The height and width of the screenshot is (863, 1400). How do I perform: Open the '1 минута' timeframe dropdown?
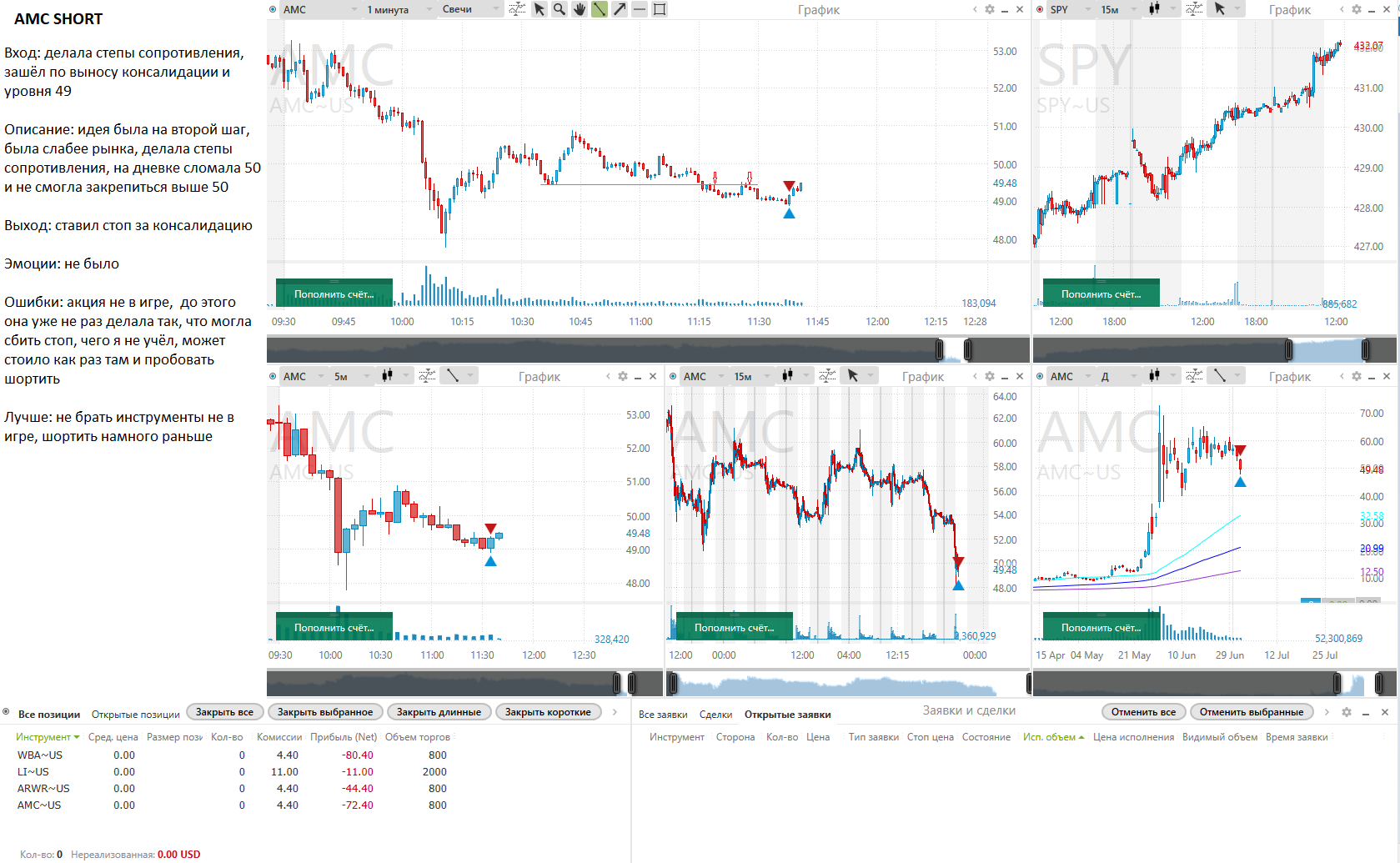(399, 9)
